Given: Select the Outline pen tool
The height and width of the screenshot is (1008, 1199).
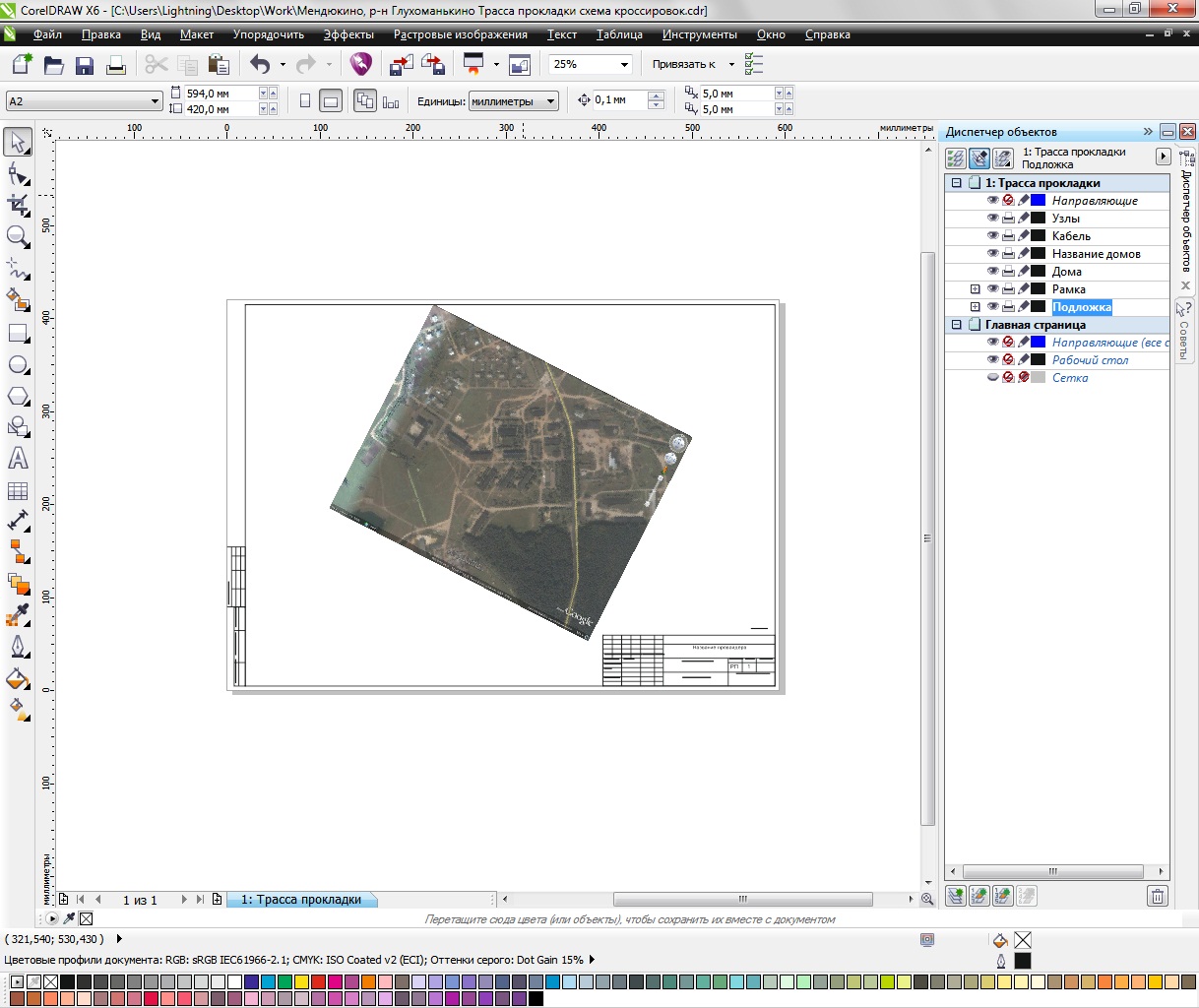Looking at the screenshot, I should [19, 648].
